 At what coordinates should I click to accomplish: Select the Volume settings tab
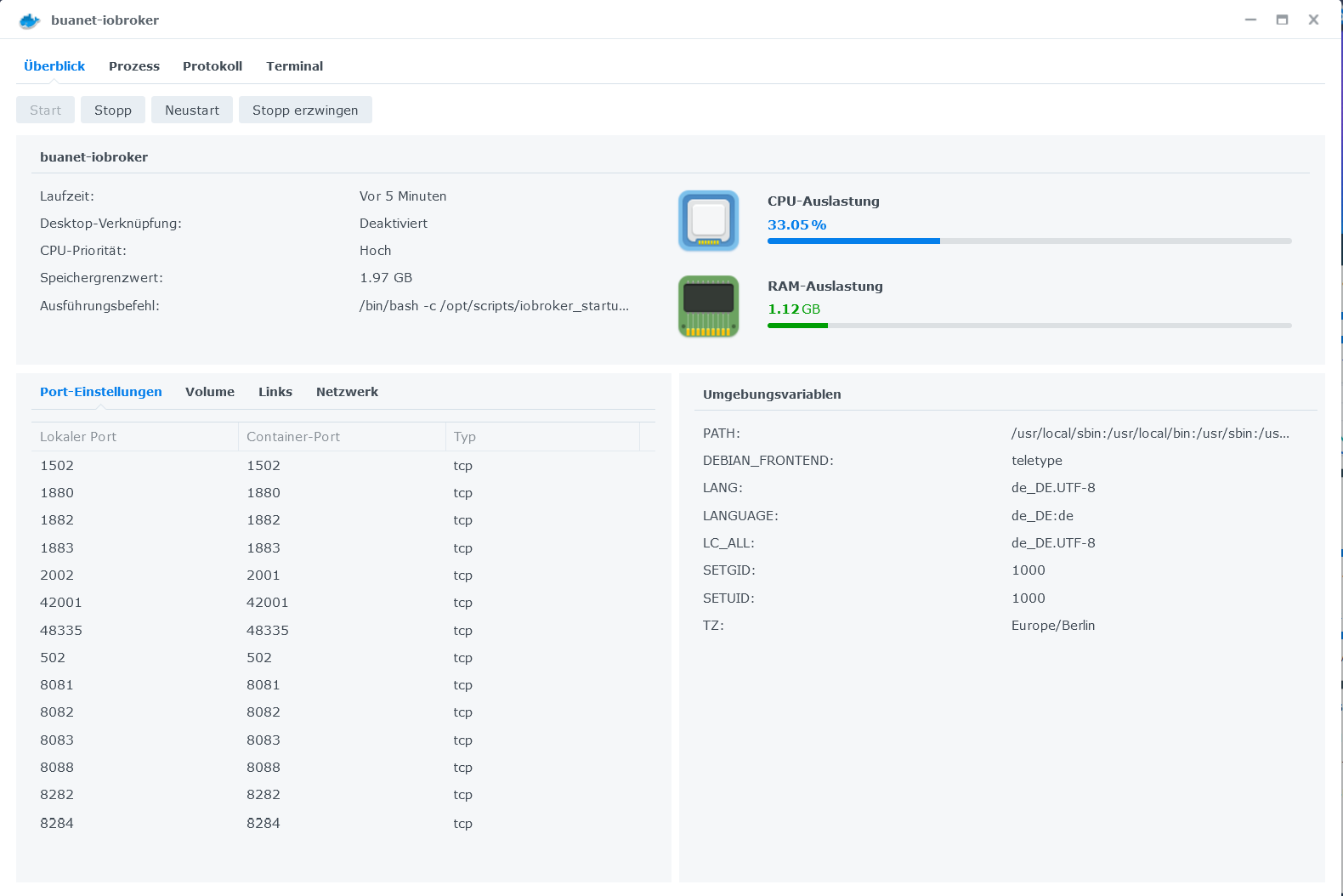coord(210,392)
